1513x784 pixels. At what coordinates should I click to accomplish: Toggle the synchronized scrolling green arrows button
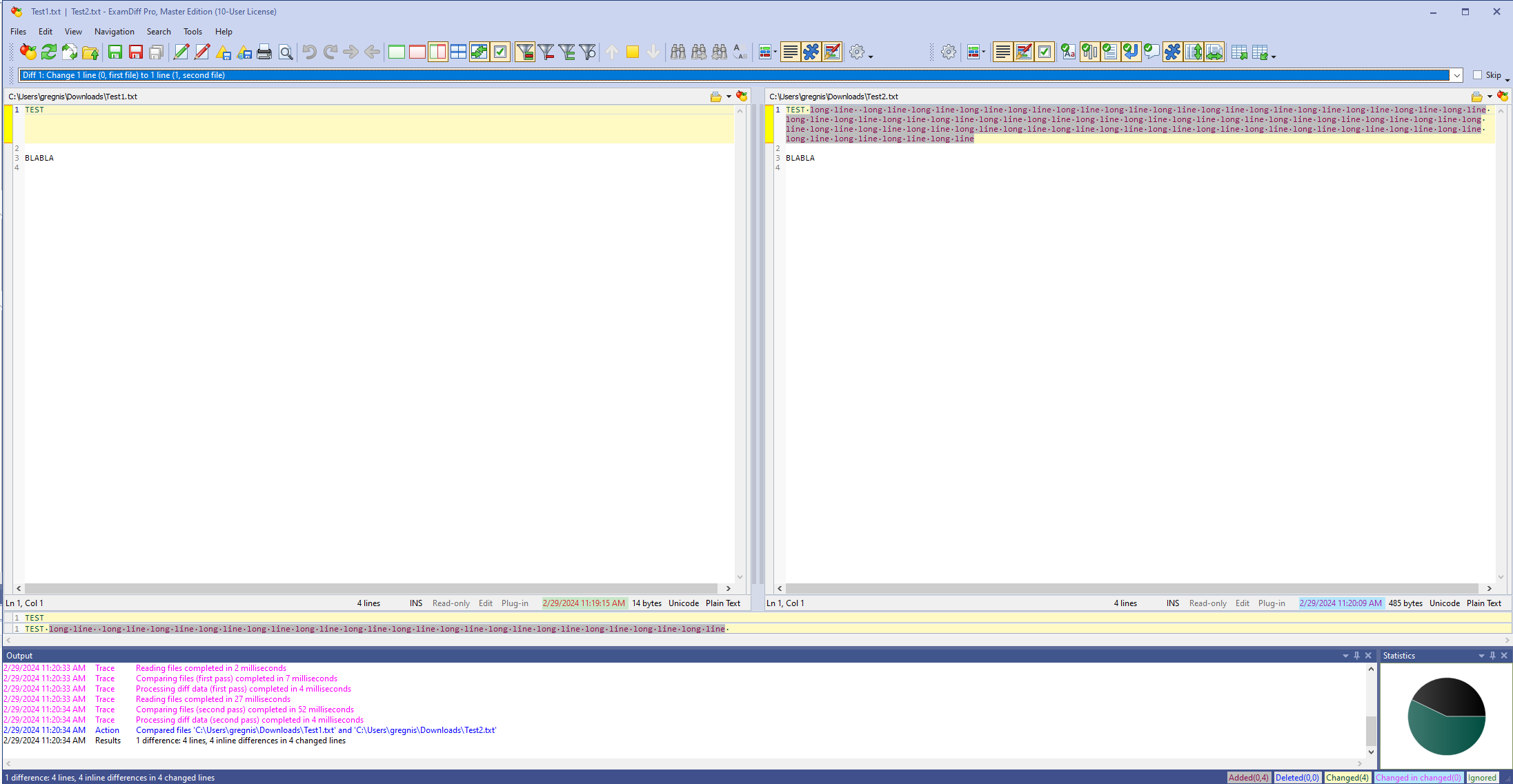coord(479,52)
